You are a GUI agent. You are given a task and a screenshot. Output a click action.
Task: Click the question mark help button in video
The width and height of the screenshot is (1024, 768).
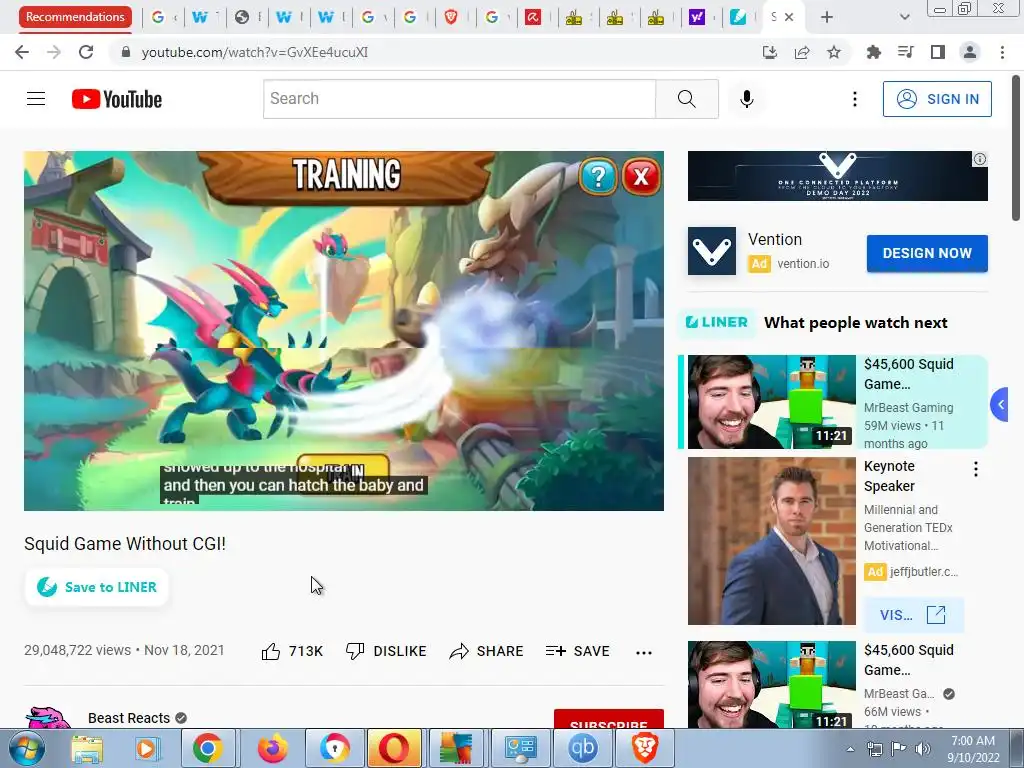[x=598, y=176]
